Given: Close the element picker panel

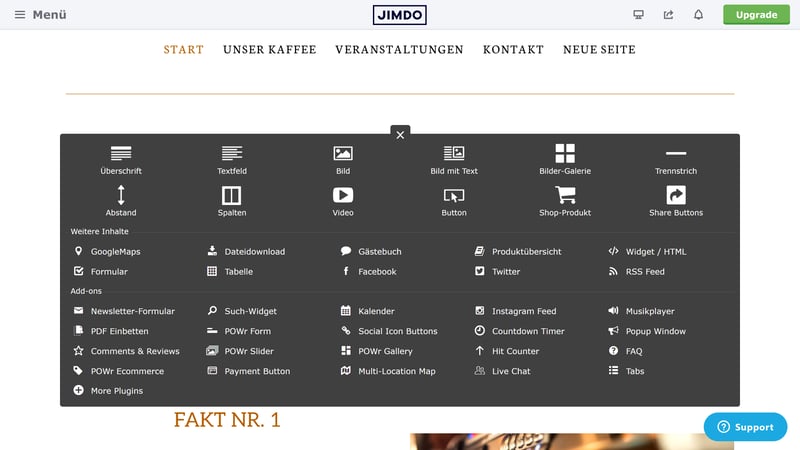Looking at the screenshot, I should 400,135.
